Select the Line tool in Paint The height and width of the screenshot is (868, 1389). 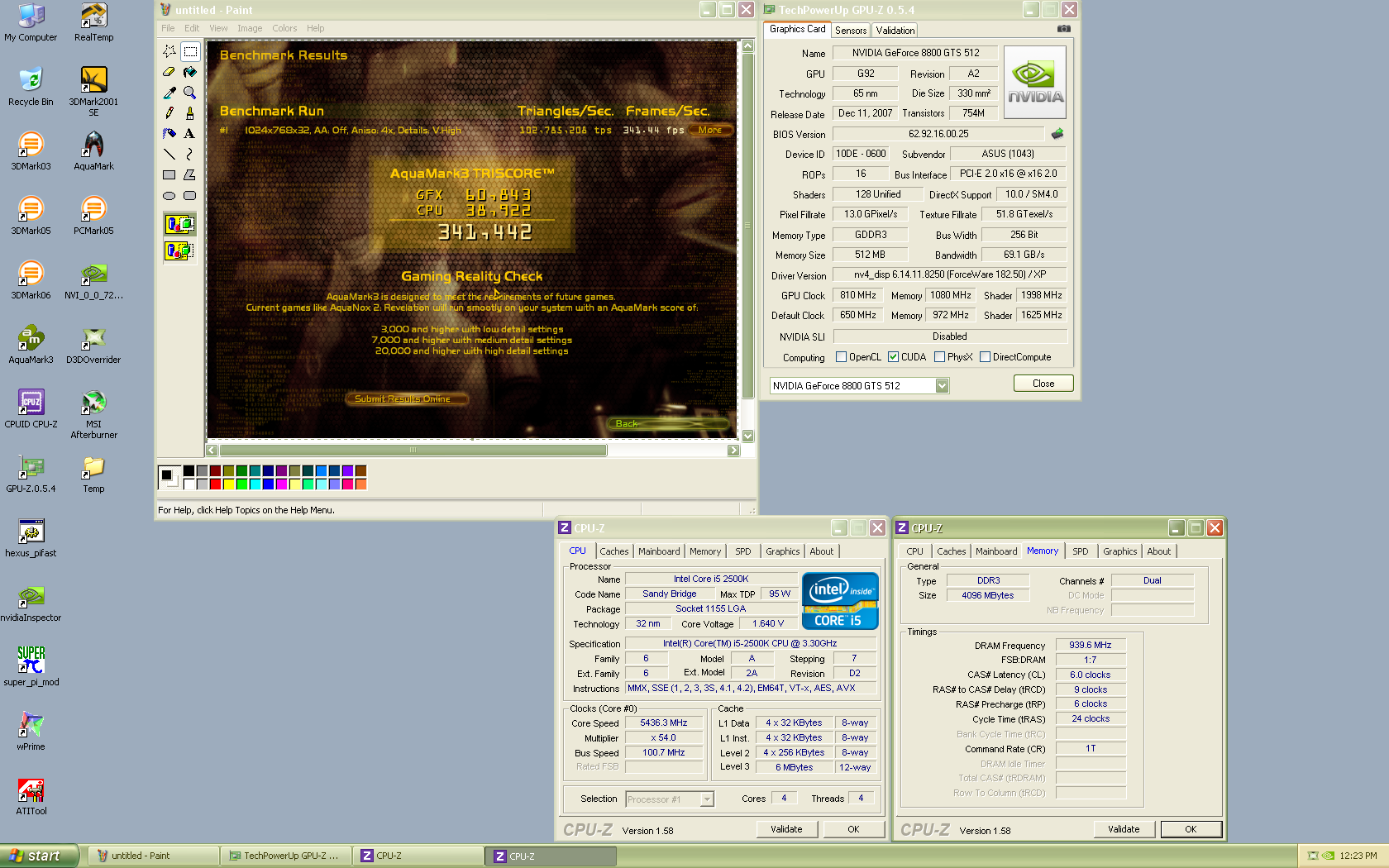tap(169, 154)
